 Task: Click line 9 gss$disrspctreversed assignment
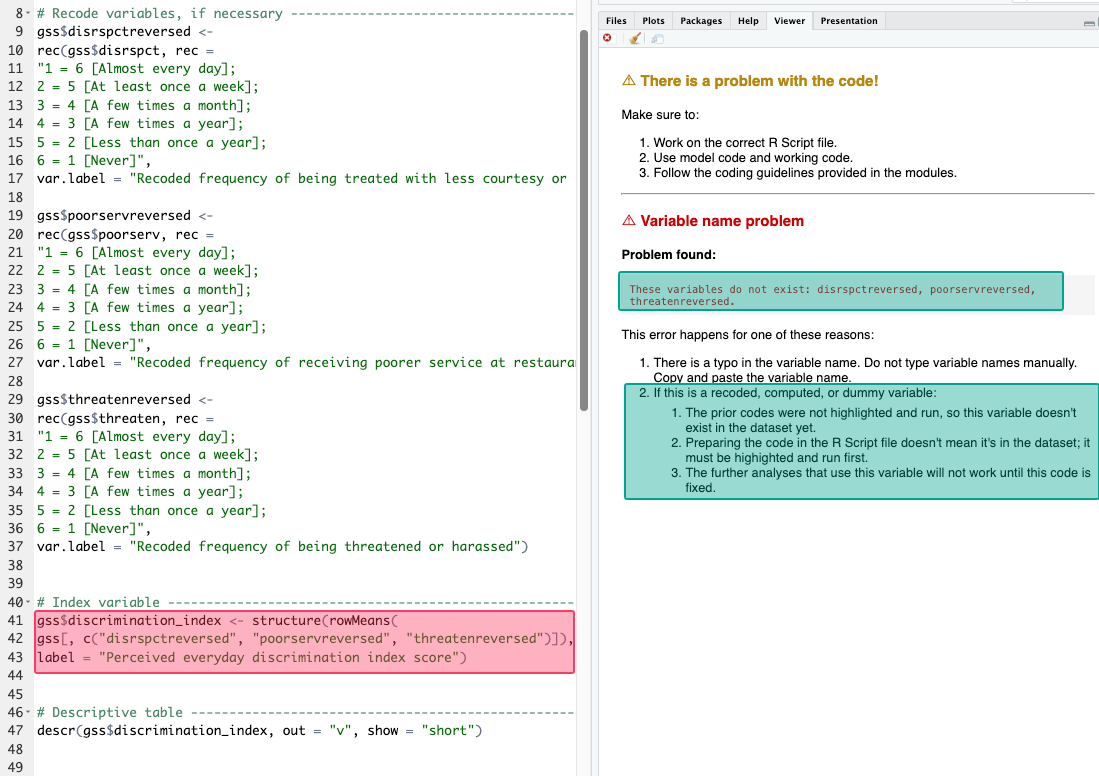[125, 32]
